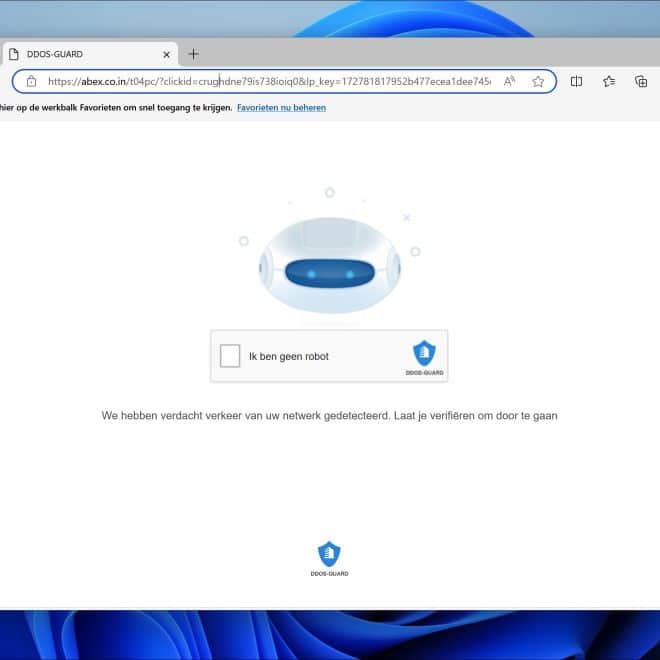This screenshot has width=660, height=660.
Task: Click text 'We hebben verdacht verkeer van uw netwerk gedetecteerd'
Action: point(246,415)
